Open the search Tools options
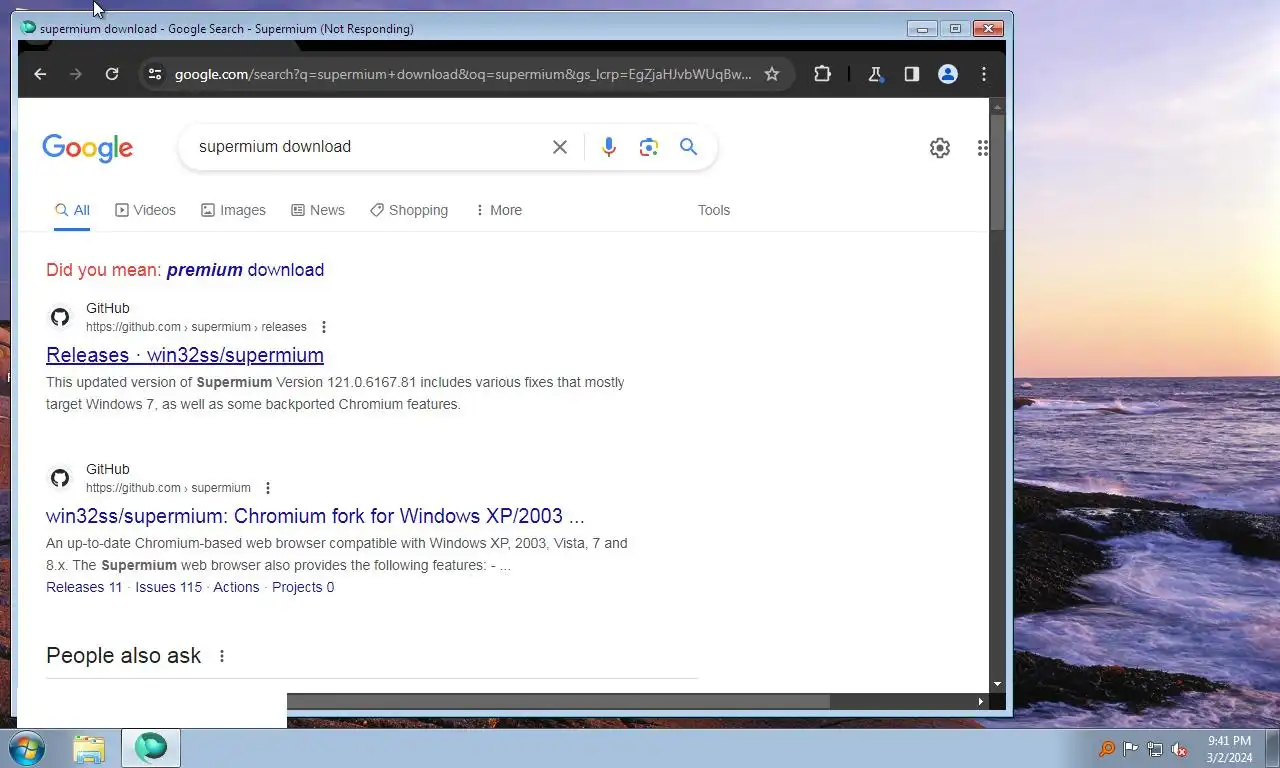This screenshot has width=1280, height=768. pyautogui.click(x=714, y=210)
